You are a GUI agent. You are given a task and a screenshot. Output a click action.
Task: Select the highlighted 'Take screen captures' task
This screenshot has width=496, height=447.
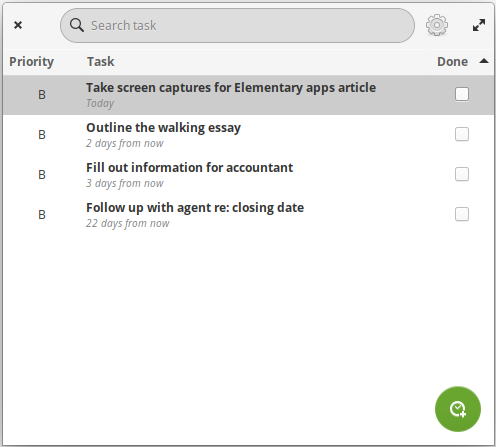(248, 95)
